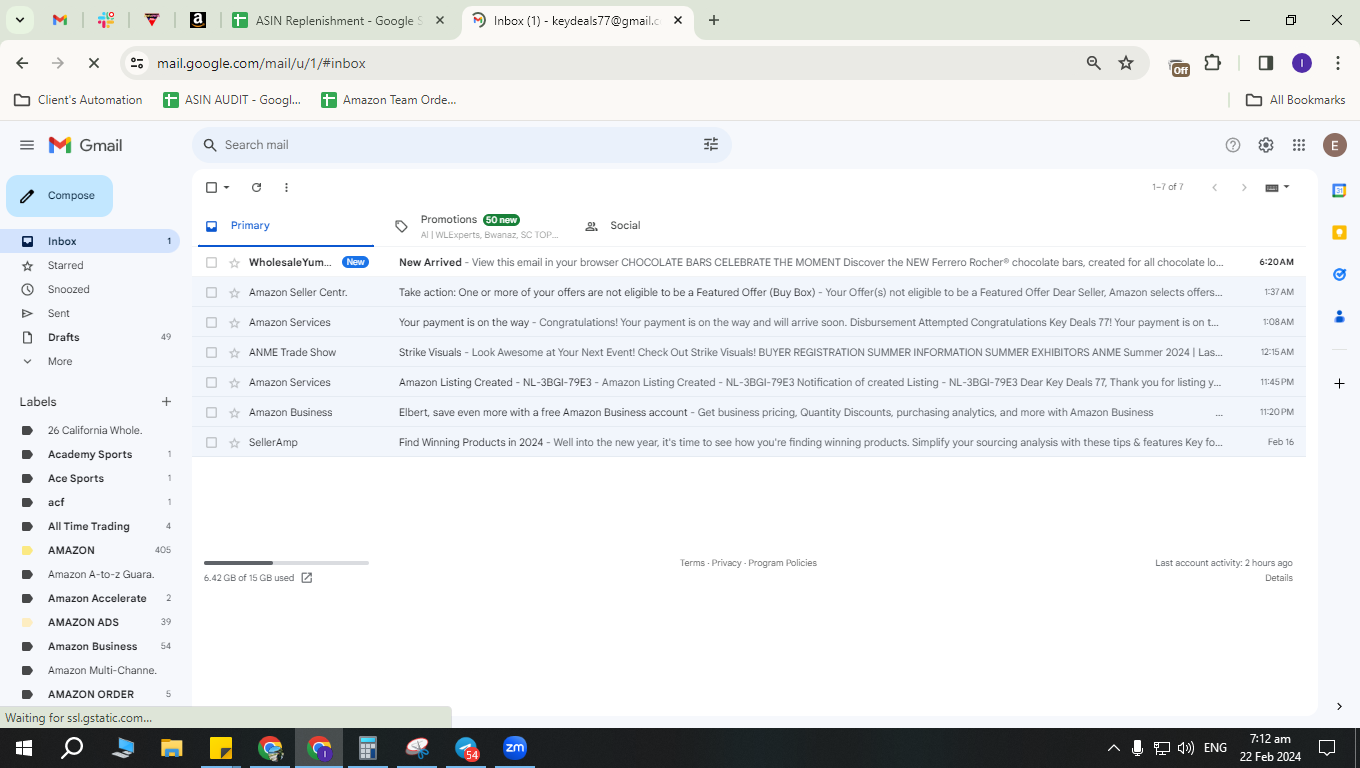The height and width of the screenshot is (768, 1360).
Task: Open the More options menu above inbox
Action: 286,187
